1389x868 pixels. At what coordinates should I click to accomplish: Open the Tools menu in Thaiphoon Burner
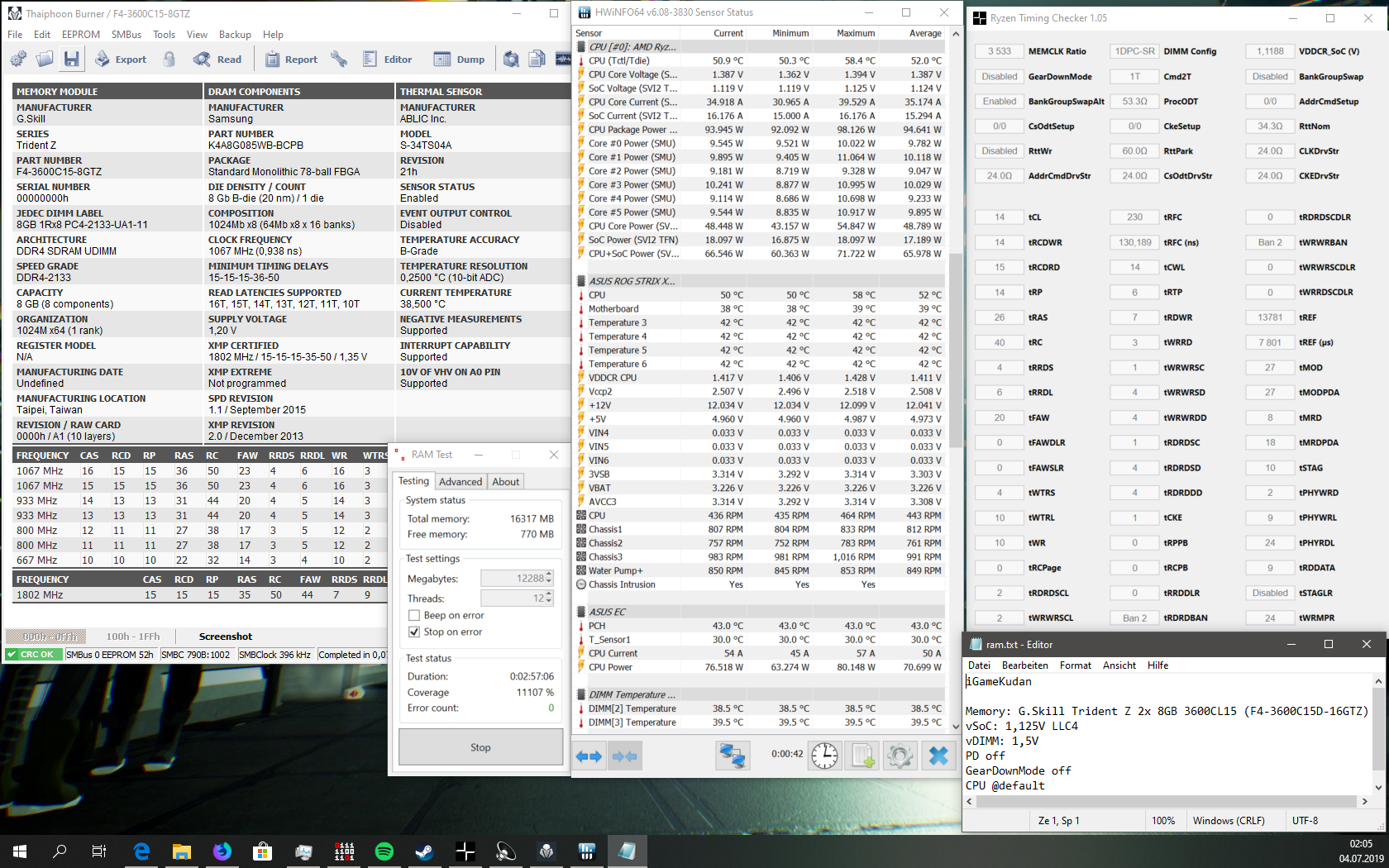click(x=164, y=35)
